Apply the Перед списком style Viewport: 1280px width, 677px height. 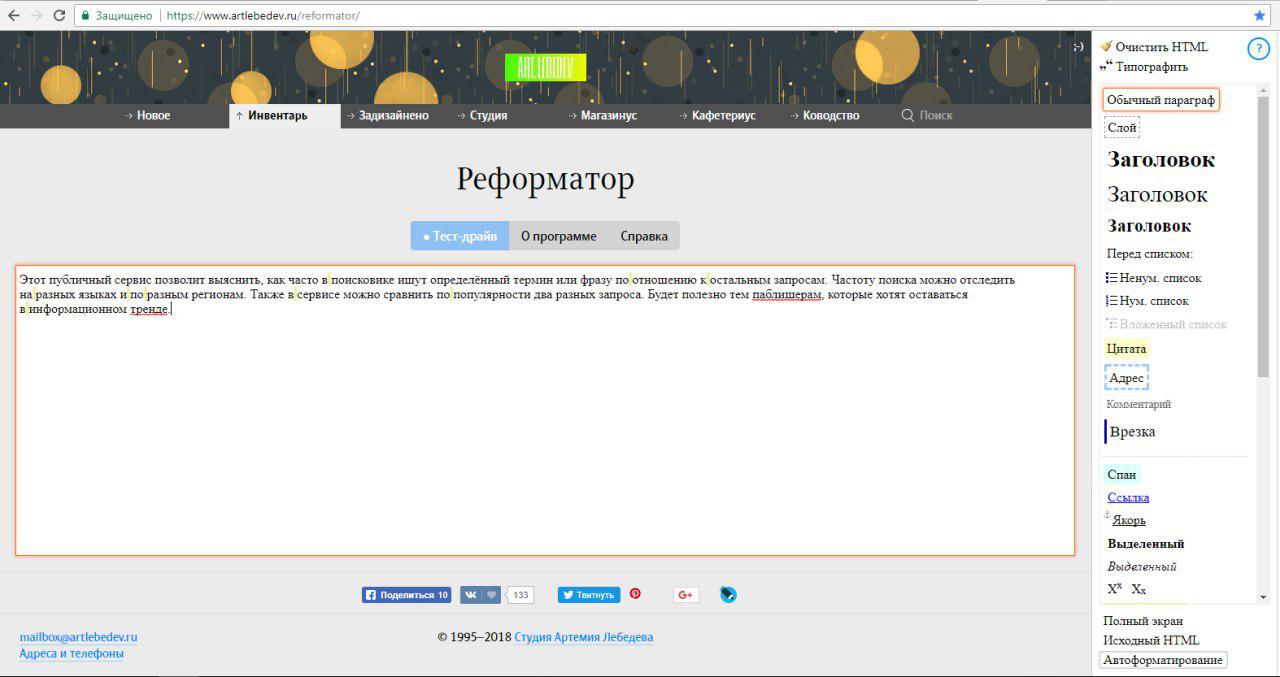pyautogui.click(x=1150, y=254)
